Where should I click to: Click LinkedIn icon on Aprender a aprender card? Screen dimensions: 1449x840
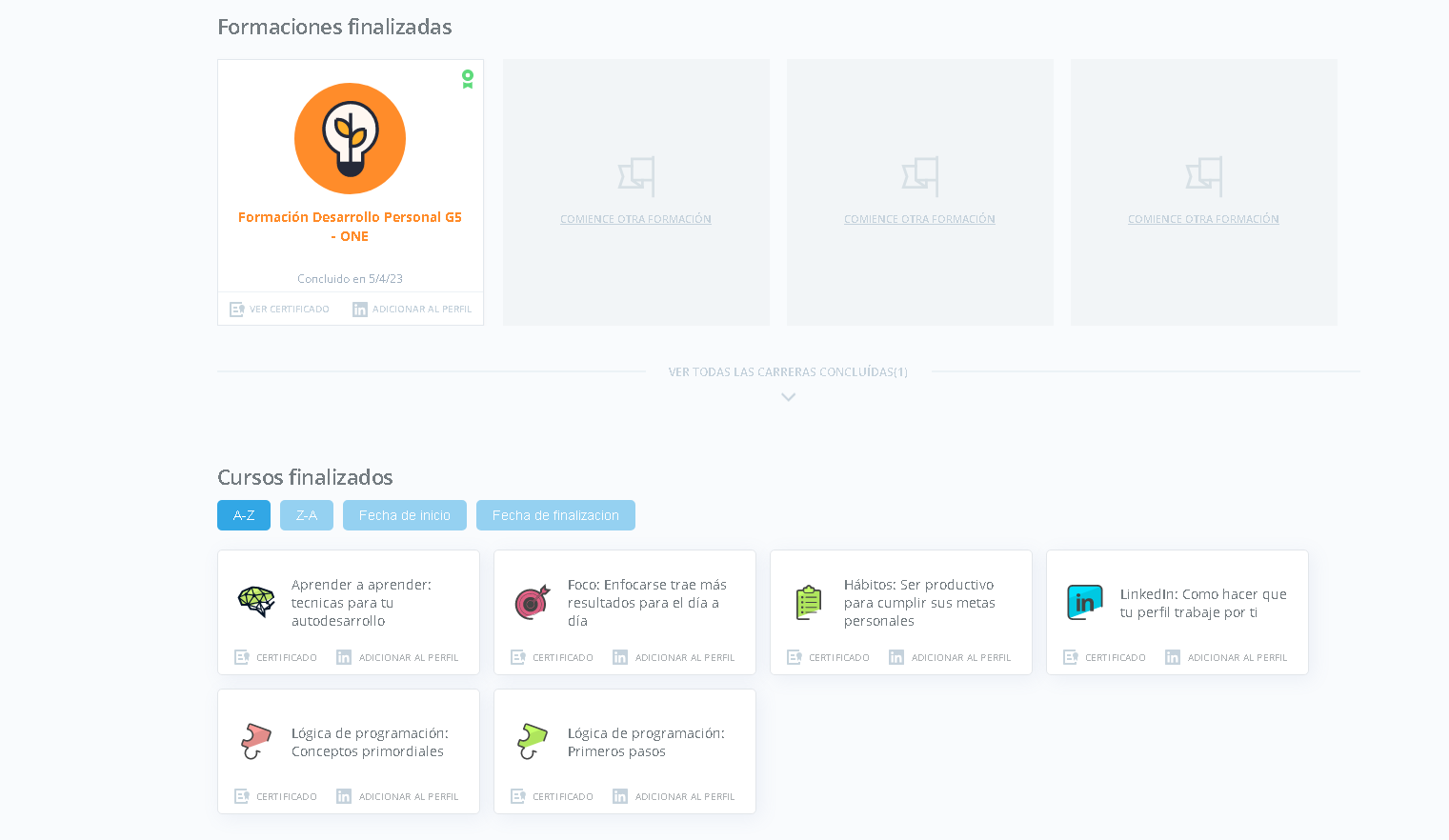click(x=344, y=657)
